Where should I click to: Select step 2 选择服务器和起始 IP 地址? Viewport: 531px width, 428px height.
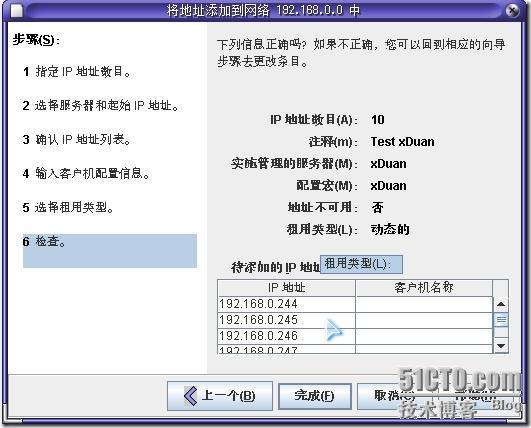click(x=101, y=105)
